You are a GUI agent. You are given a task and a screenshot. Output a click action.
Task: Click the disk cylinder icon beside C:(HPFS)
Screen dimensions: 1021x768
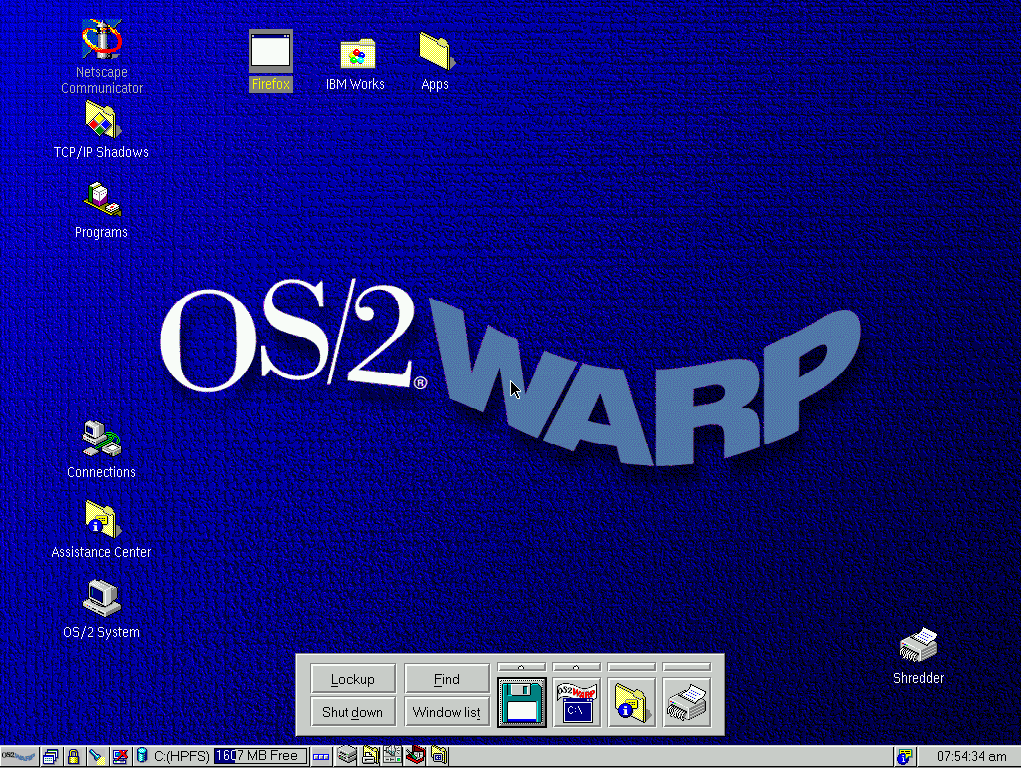(x=142, y=756)
